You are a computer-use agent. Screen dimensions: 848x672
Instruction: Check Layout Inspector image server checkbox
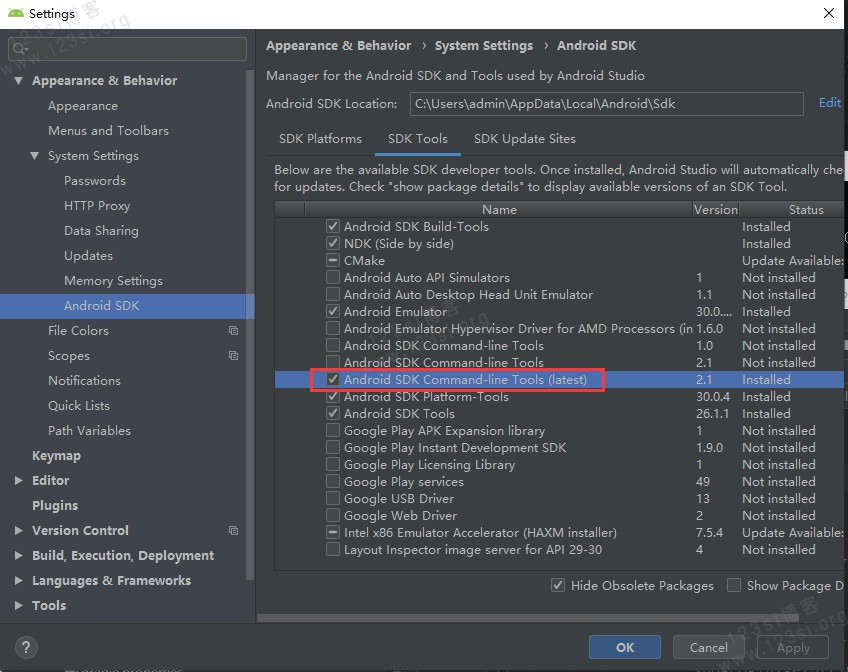click(333, 549)
